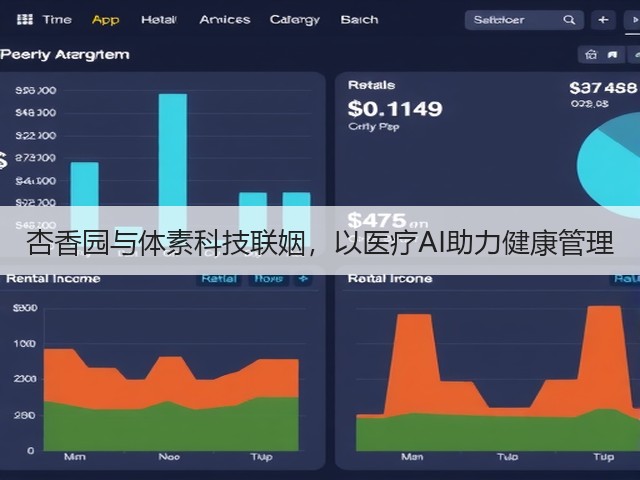Select the Retial filter button

point(219,279)
